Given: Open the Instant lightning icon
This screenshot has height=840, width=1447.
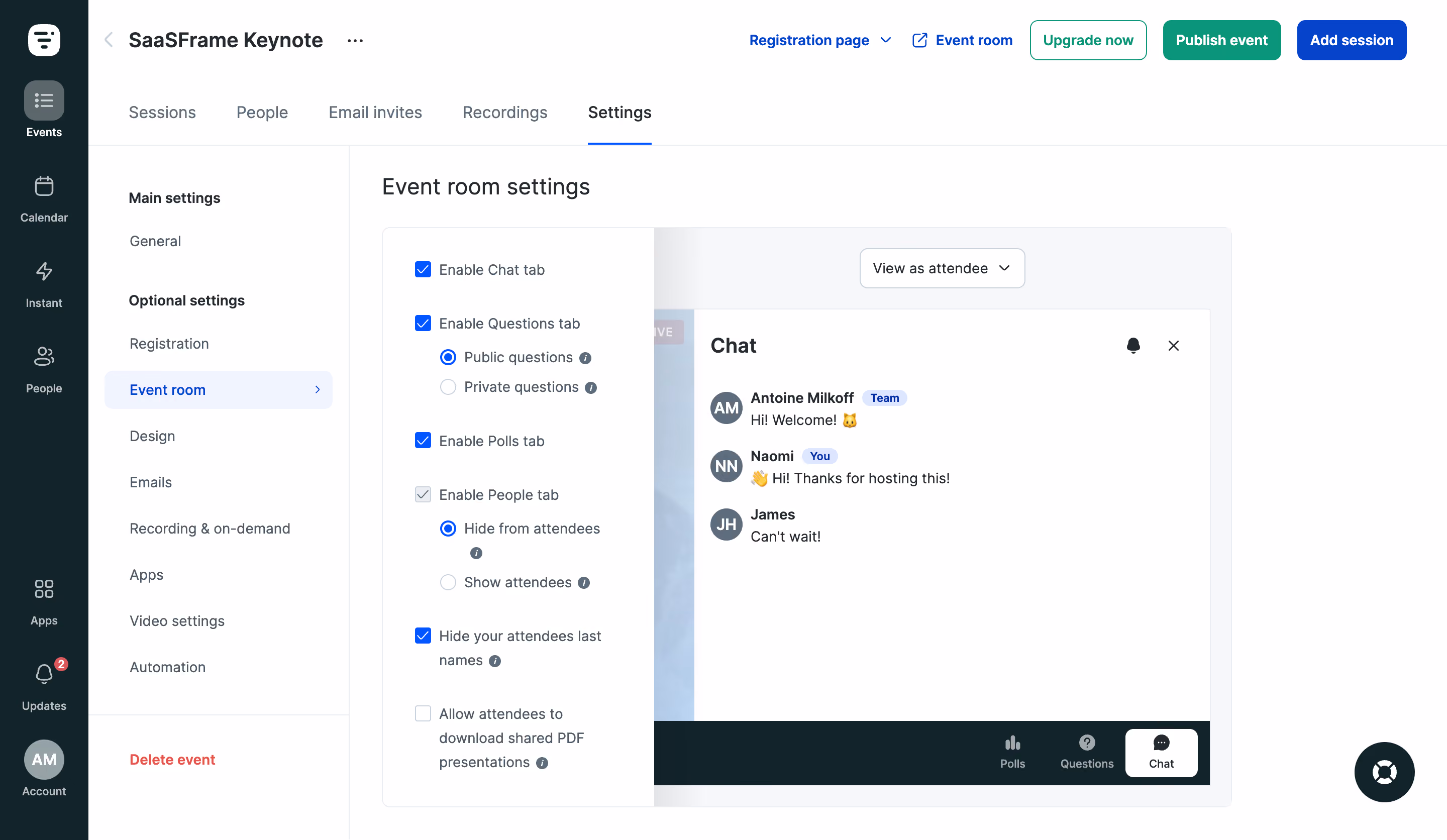Looking at the screenshot, I should [44, 272].
